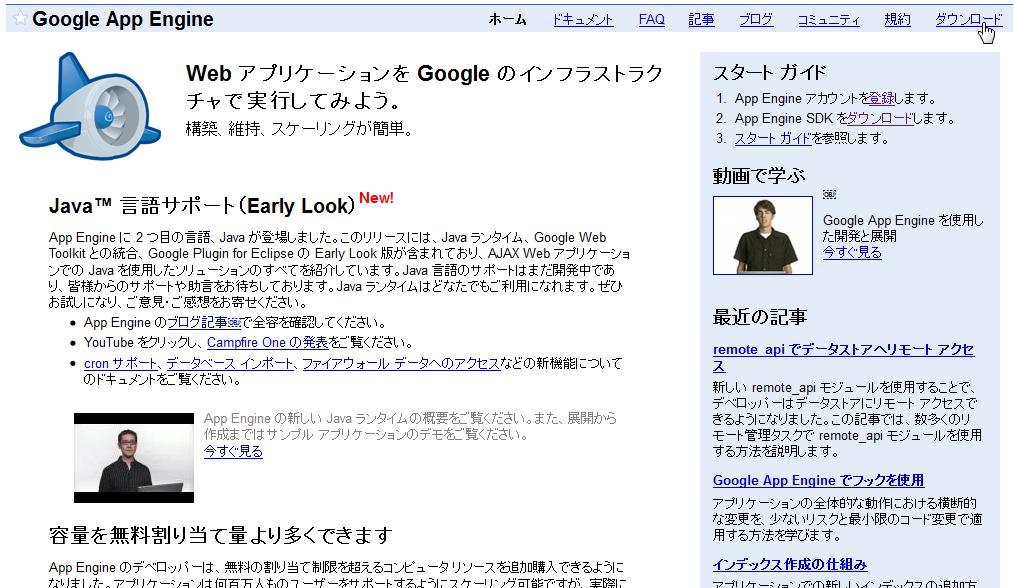Open Google App Engine でフックを使用 article
The width and height of the screenshot is (1015, 588).
click(x=818, y=481)
